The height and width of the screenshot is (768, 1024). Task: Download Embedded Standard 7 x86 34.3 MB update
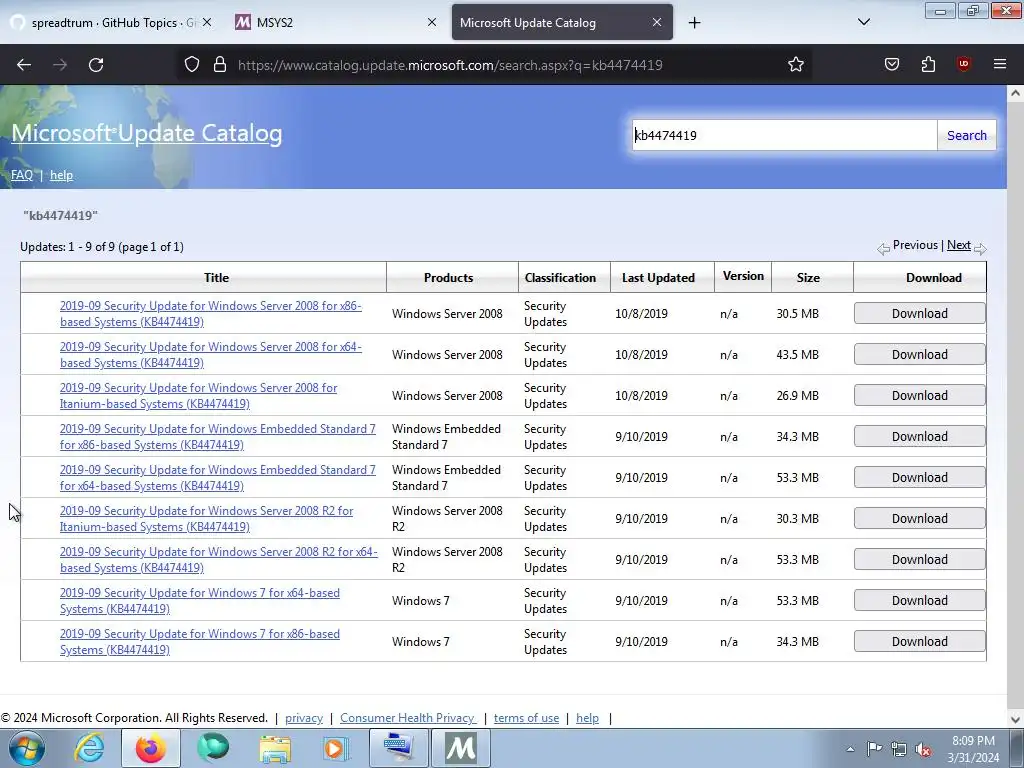(x=920, y=436)
